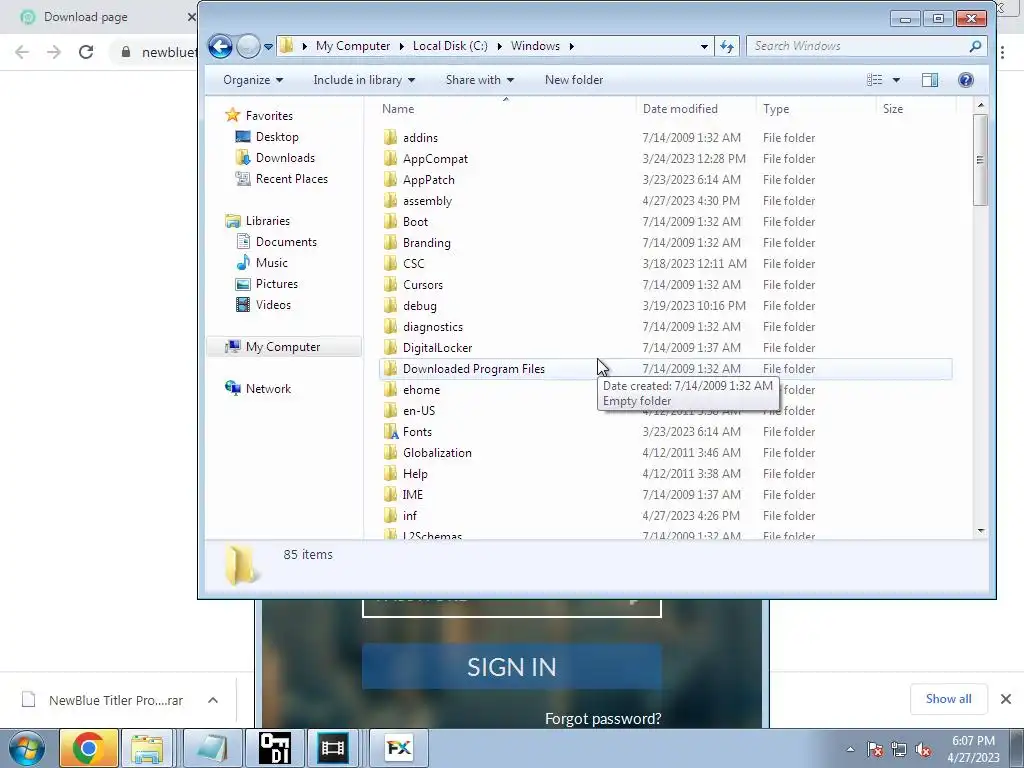Select Libraries in navigation pane
The height and width of the screenshot is (768, 1024).
coord(267,221)
